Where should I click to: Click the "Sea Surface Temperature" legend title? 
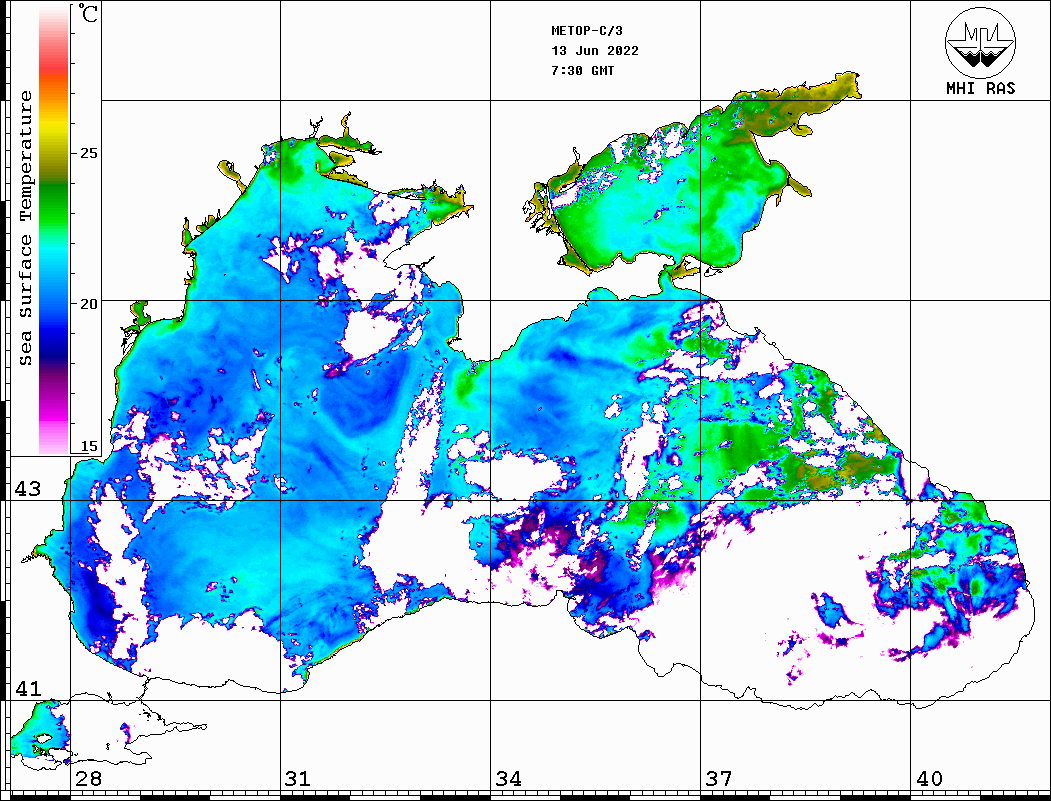pyautogui.click(x=25, y=228)
